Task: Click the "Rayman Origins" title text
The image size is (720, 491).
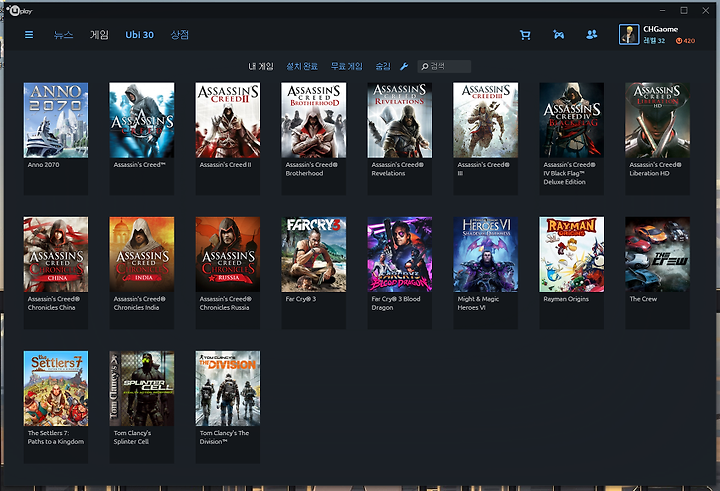Action: tap(566, 299)
